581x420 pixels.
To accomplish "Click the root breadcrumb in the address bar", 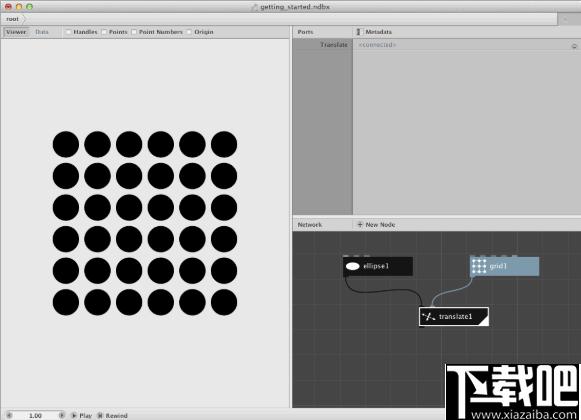I will click(x=12, y=19).
